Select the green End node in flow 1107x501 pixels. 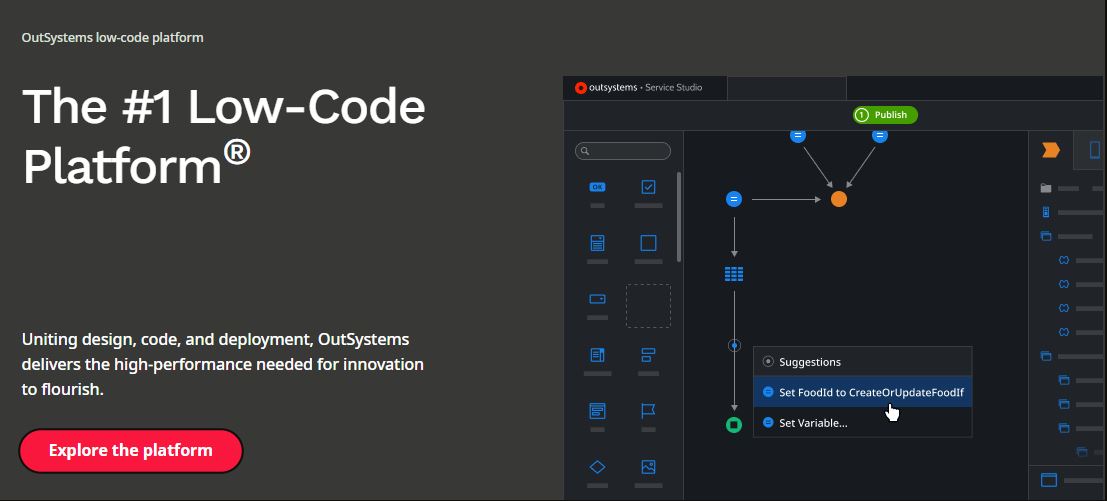[x=734, y=425]
